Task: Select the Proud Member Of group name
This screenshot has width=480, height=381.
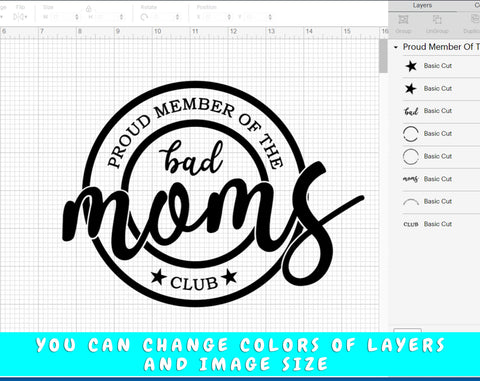Action: pyautogui.click(x=441, y=47)
